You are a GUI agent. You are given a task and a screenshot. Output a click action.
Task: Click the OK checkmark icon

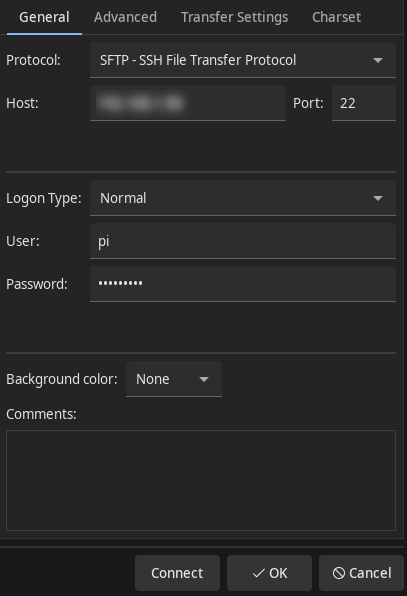(259, 573)
